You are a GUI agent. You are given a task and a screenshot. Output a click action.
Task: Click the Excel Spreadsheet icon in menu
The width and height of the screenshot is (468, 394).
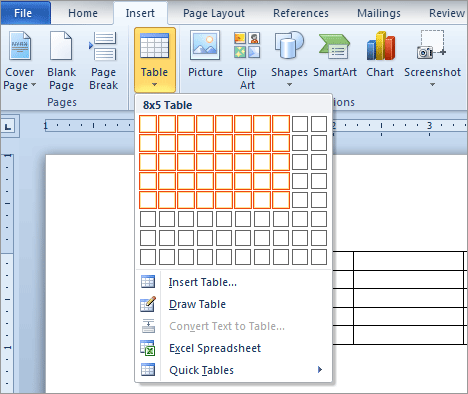tap(148, 348)
